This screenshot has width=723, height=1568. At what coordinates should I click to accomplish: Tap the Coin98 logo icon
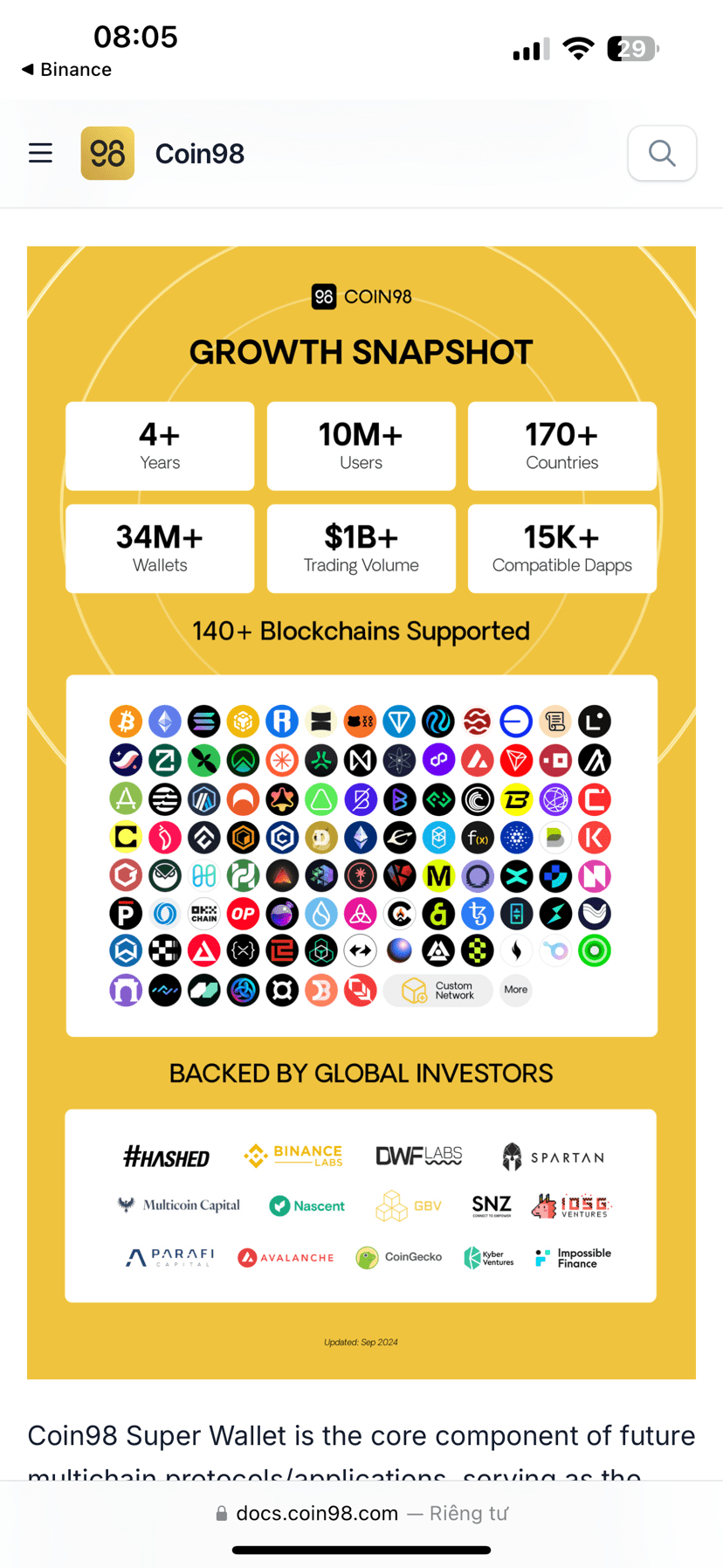107,153
